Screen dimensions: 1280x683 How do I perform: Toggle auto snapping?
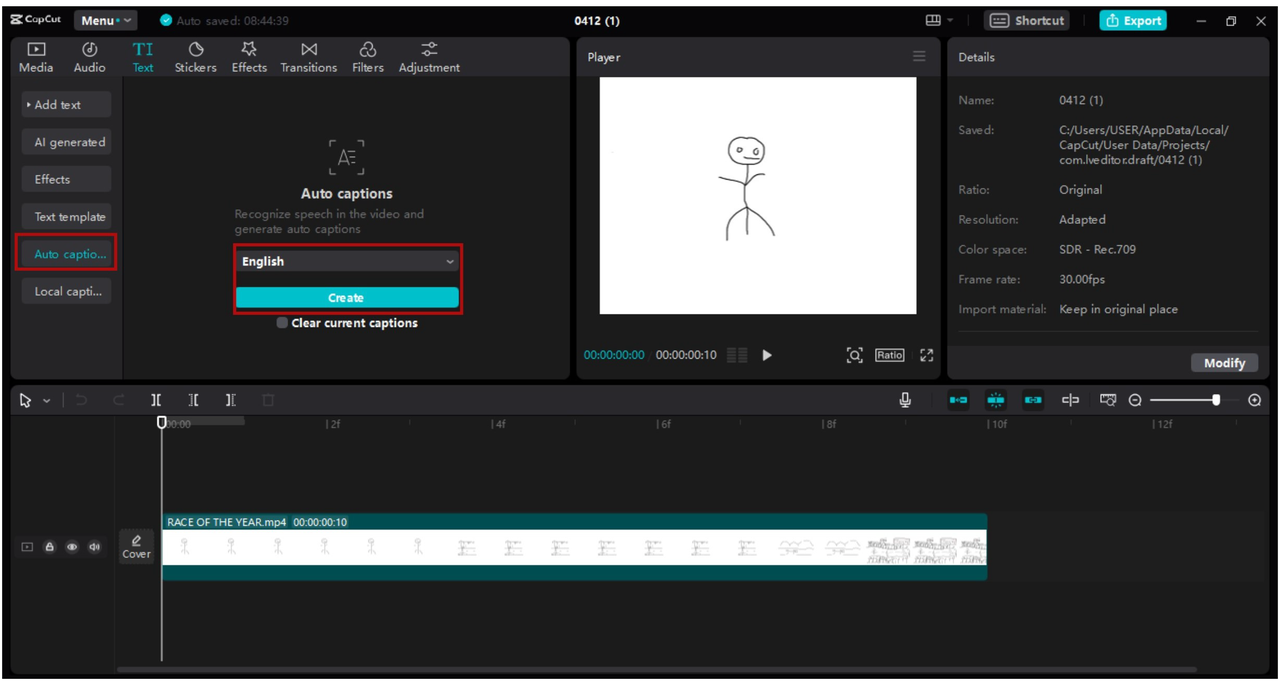(x=996, y=400)
